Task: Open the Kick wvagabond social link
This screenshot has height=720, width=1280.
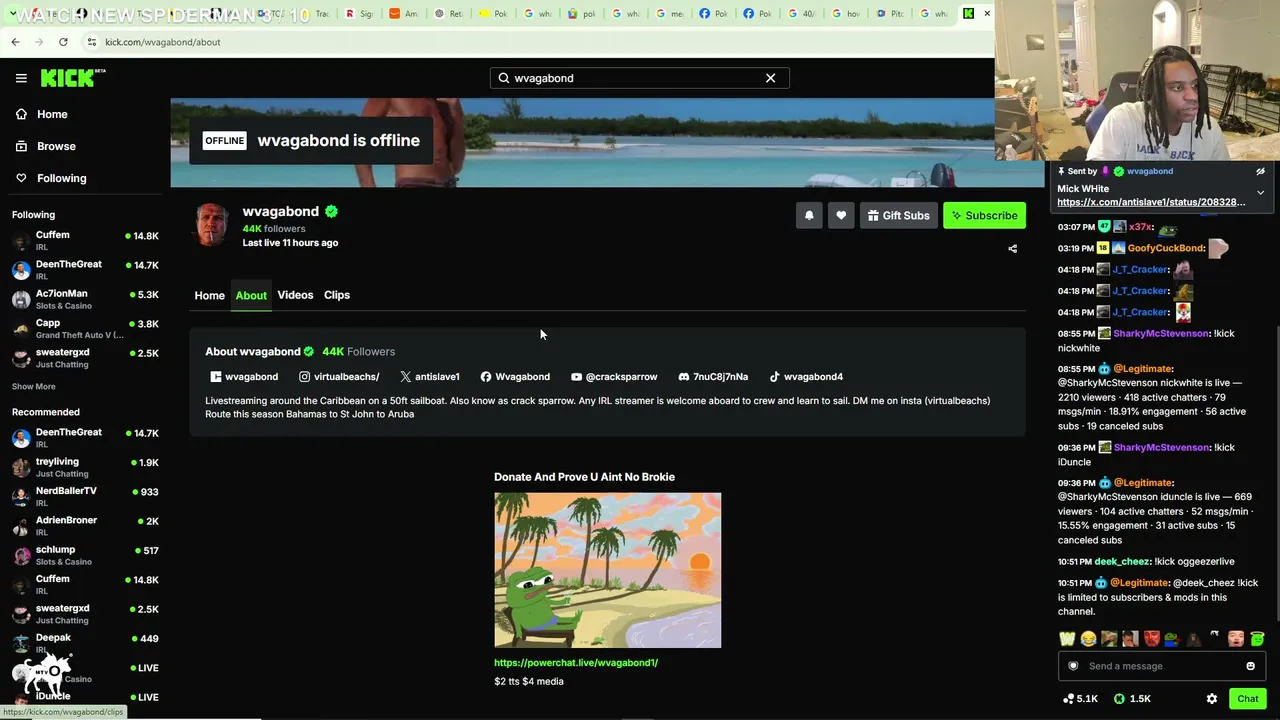Action: pyautogui.click(x=244, y=377)
